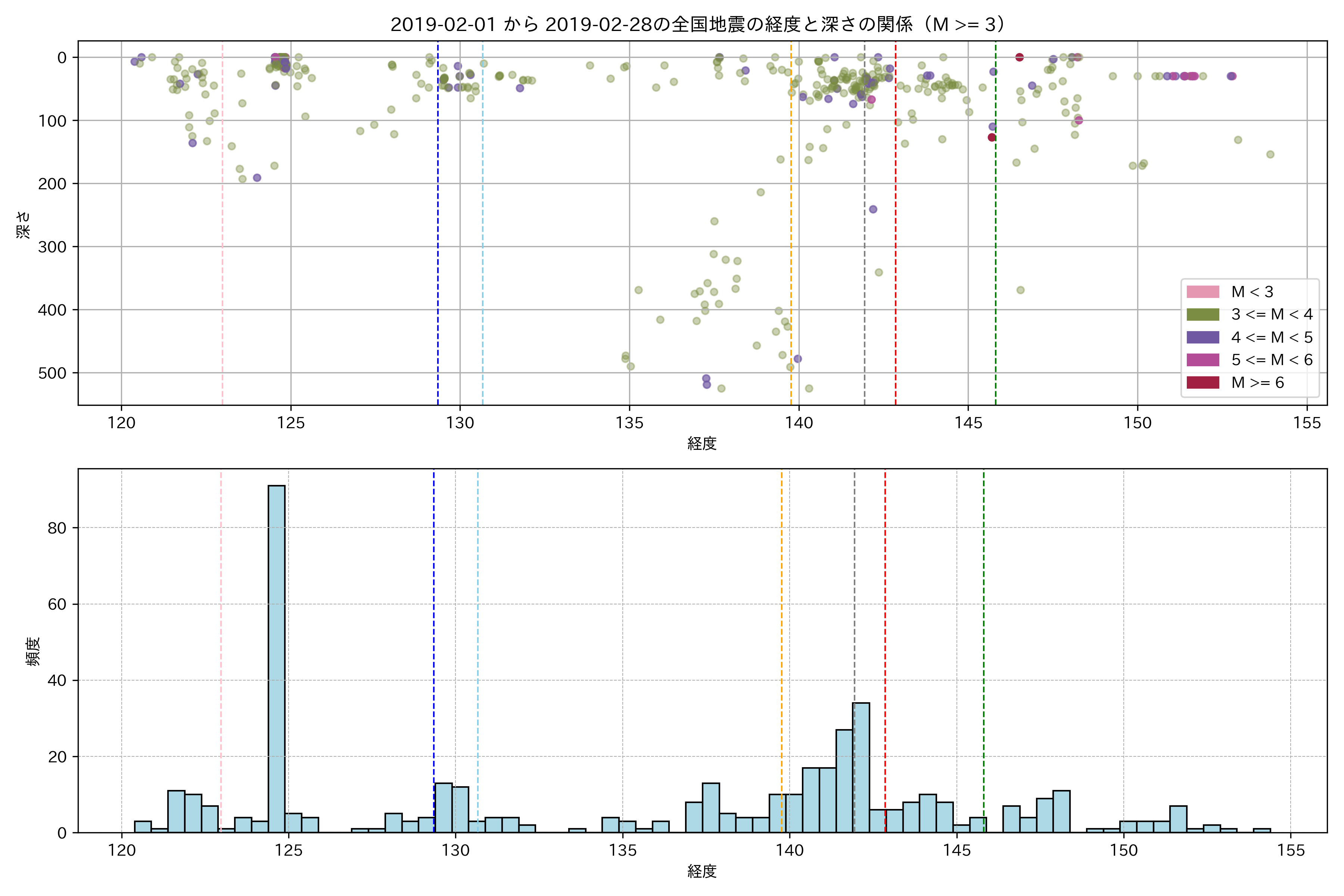Click the 120 tick label on scatter axis

click(x=121, y=423)
